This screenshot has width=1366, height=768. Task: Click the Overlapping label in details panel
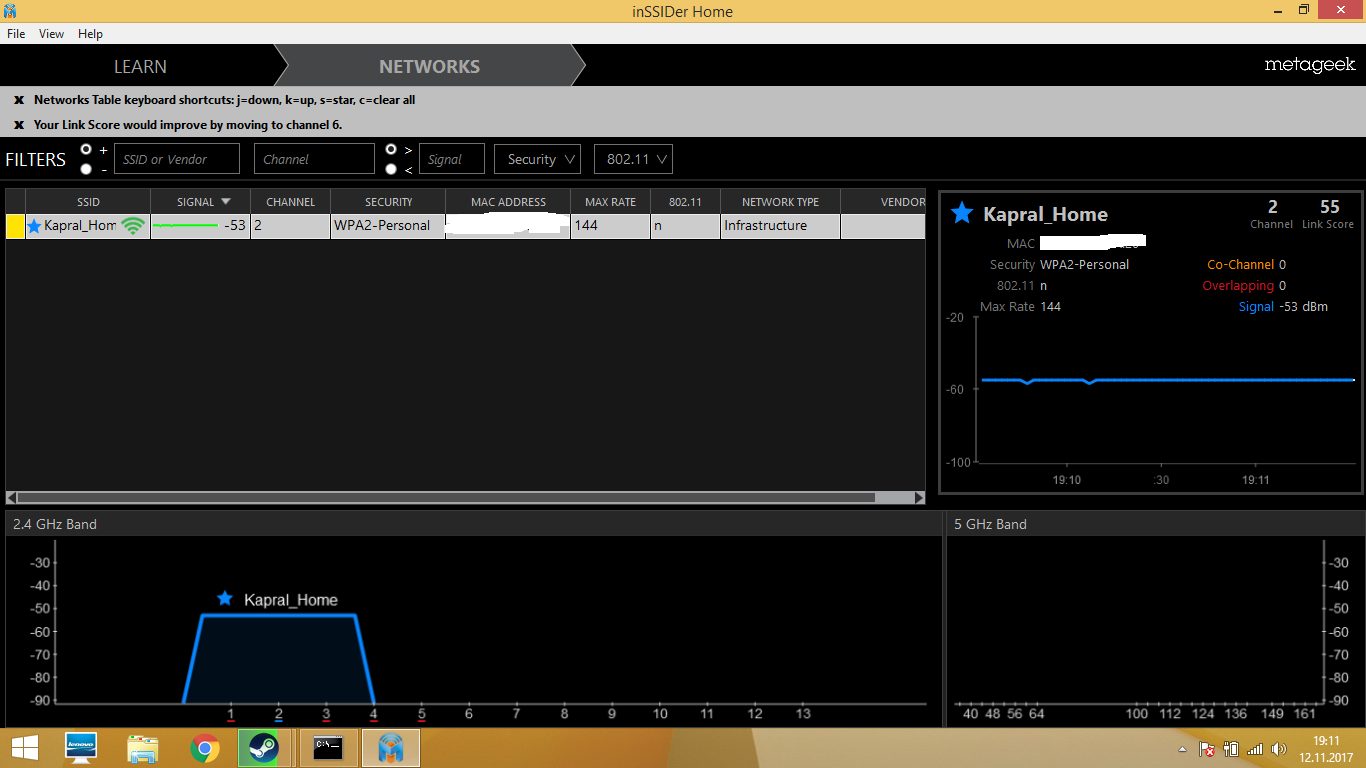[x=1238, y=286]
